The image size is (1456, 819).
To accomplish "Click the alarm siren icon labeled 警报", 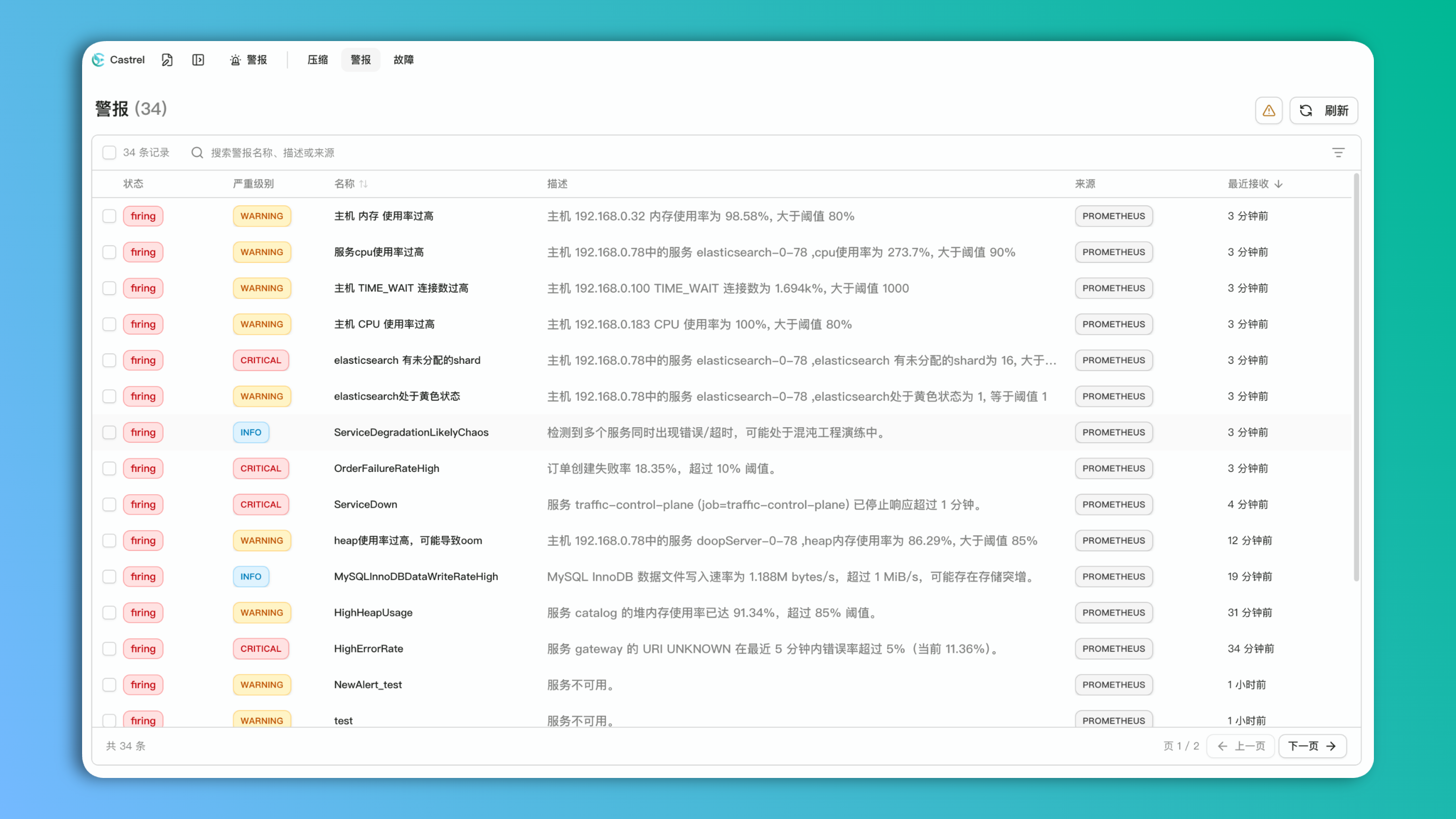I will tap(235, 60).
